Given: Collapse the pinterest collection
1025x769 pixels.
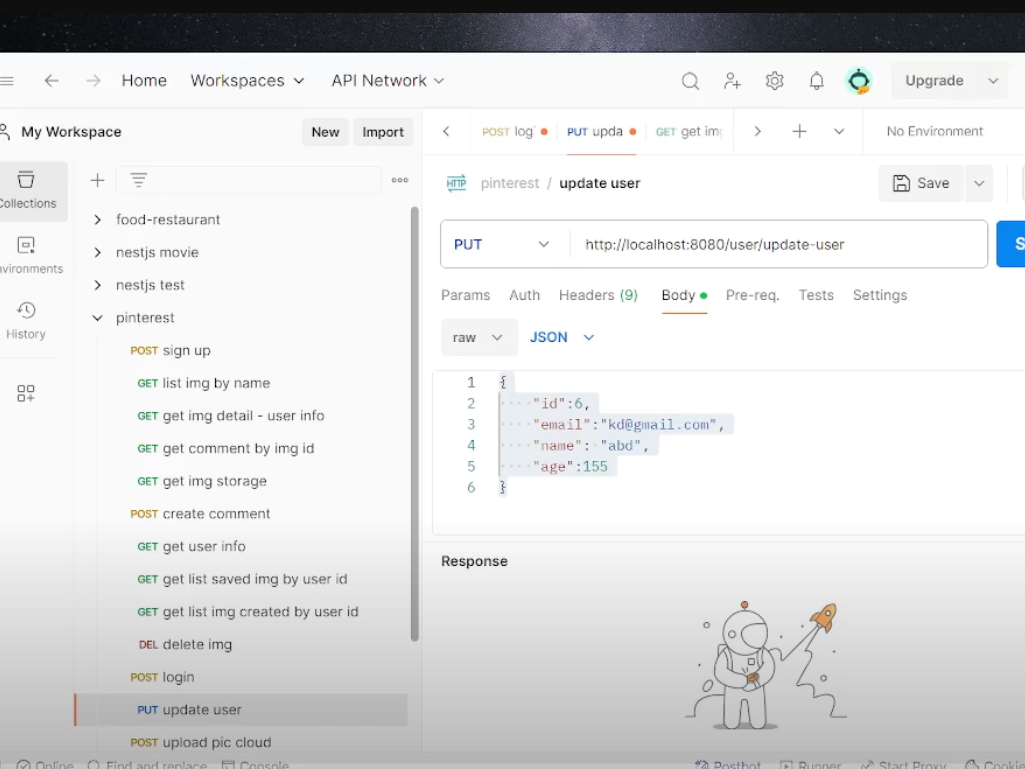Looking at the screenshot, I should pos(97,318).
